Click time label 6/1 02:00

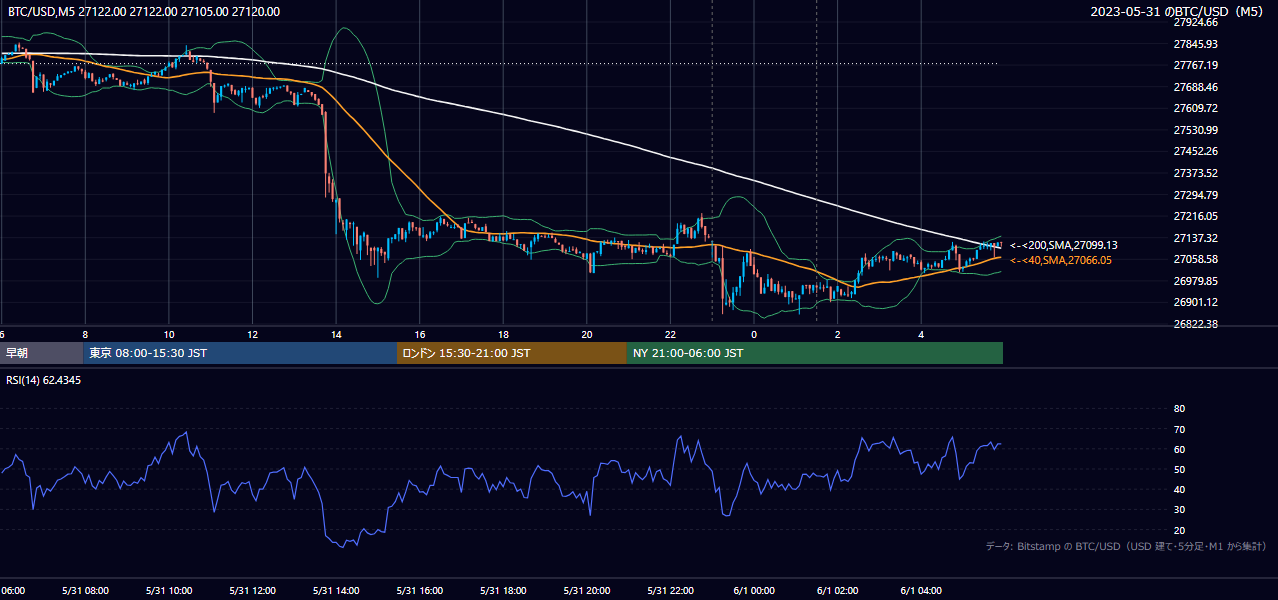pos(838,591)
